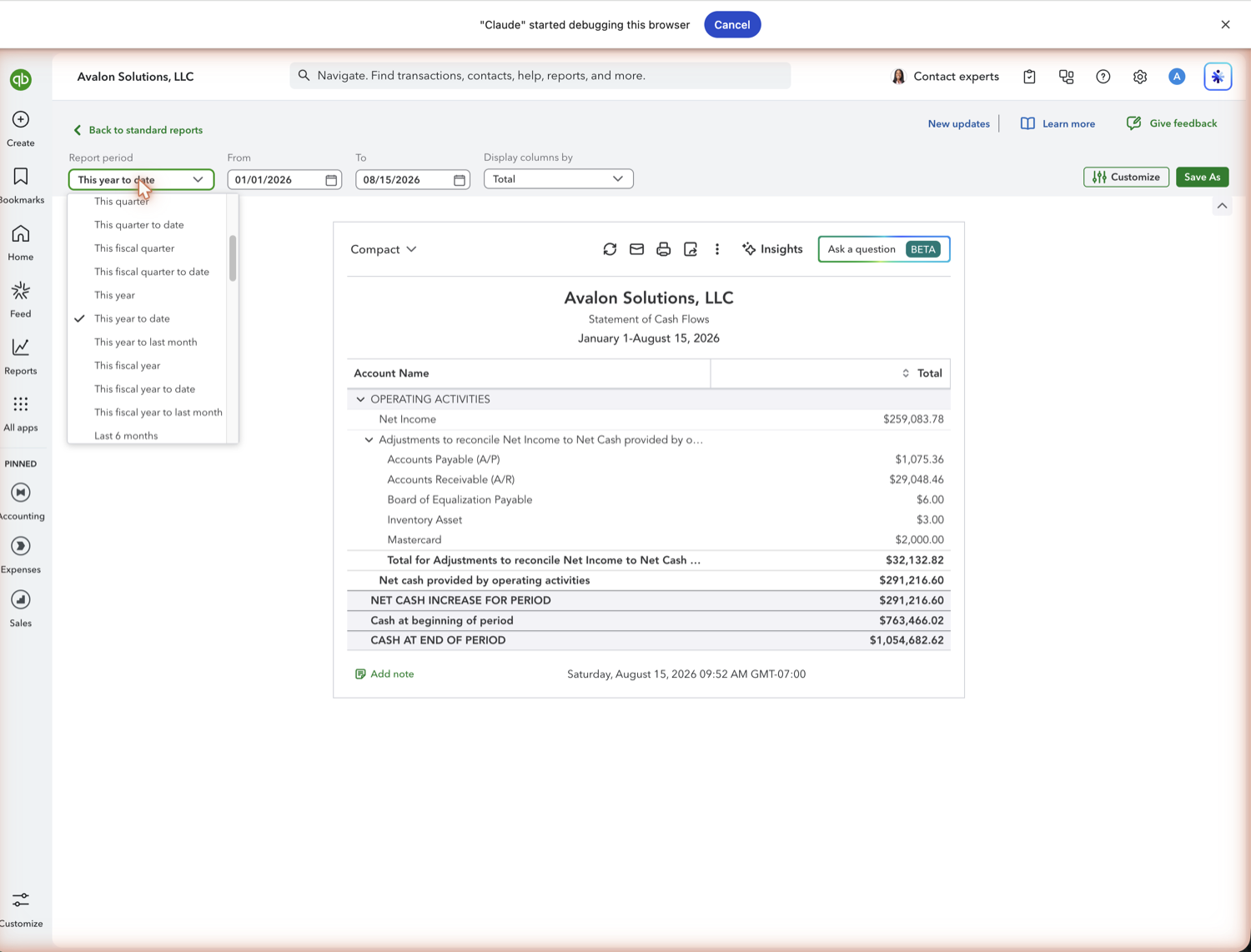Open All apps grid icon
The width and height of the screenshot is (1251, 952).
[21, 404]
